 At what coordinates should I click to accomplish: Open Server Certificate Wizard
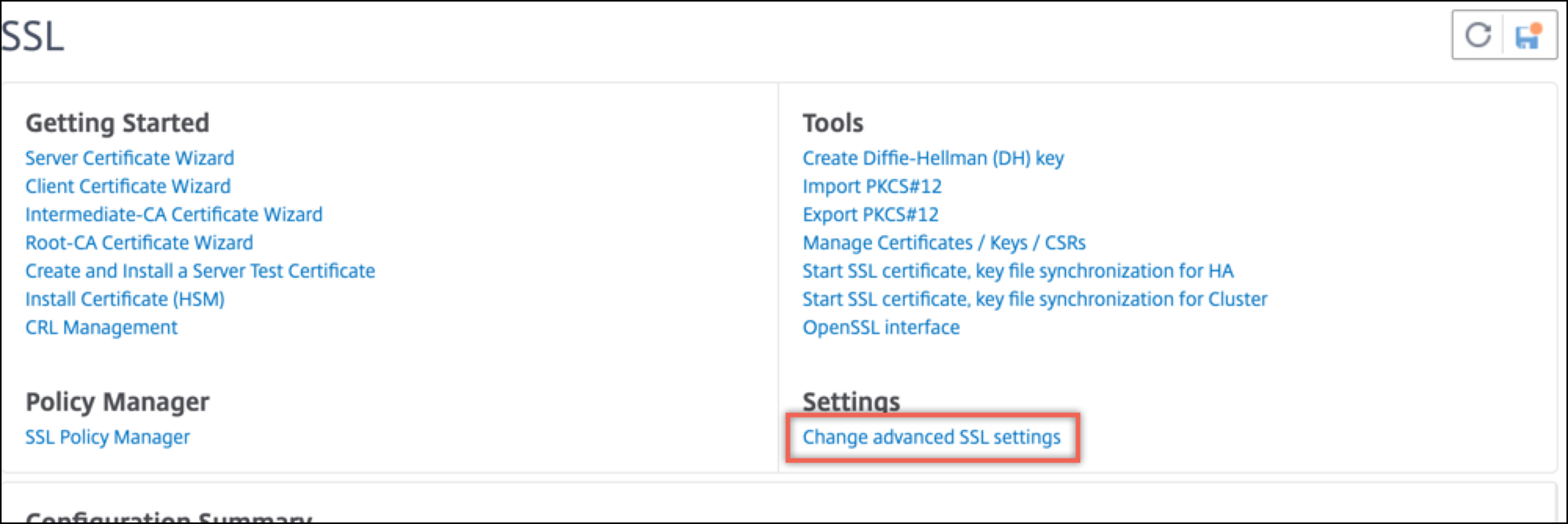[x=130, y=158]
